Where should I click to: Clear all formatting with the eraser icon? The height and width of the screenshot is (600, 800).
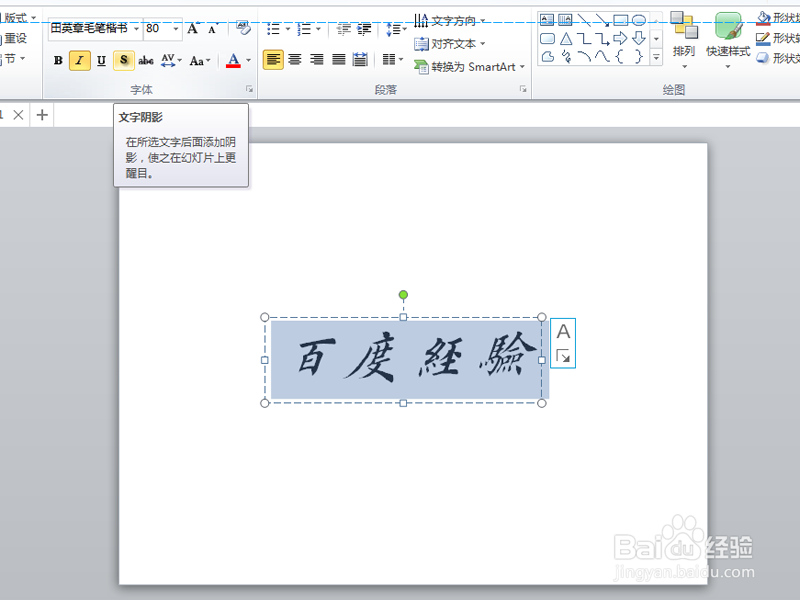pyautogui.click(x=243, y=28)
